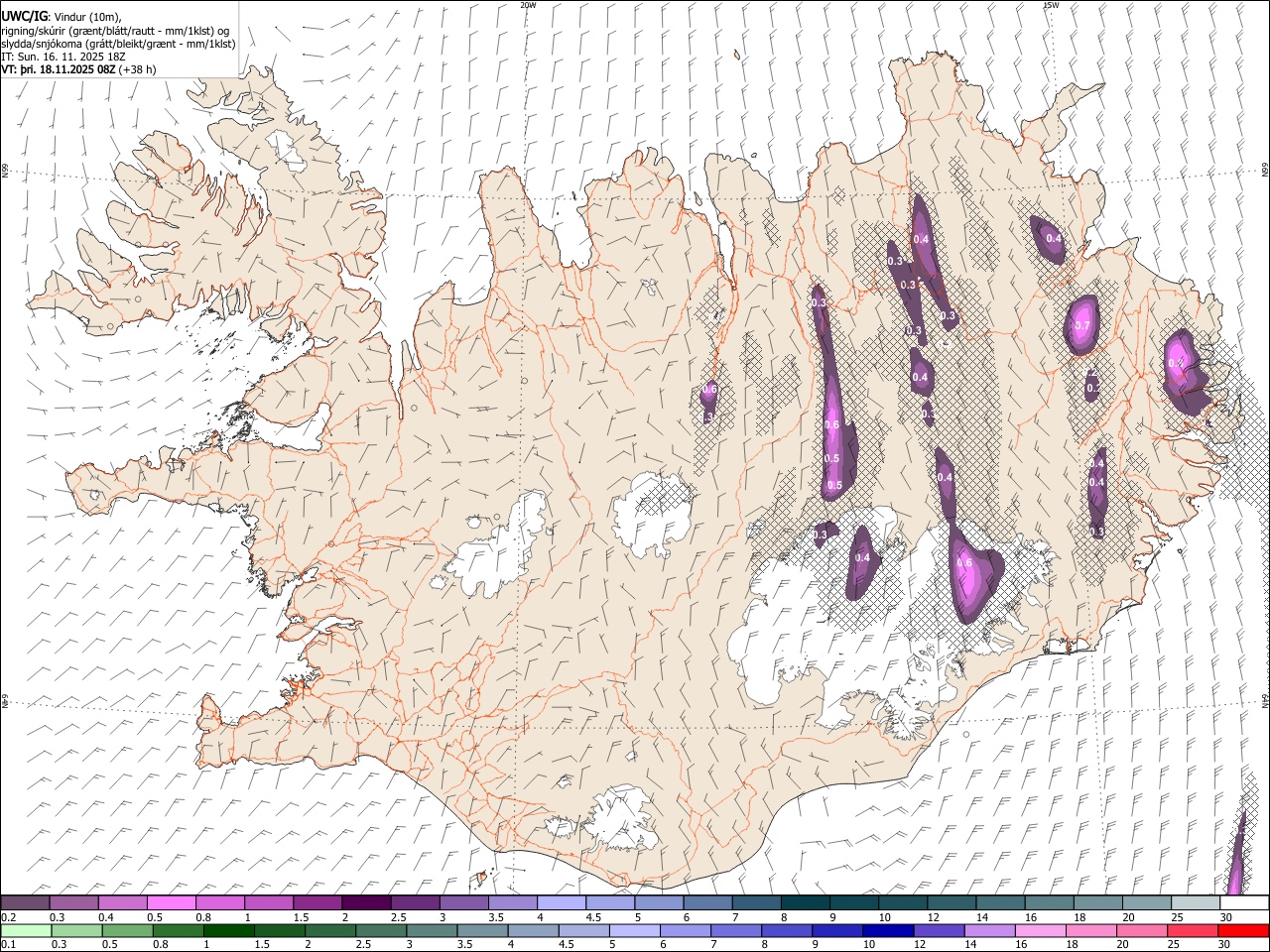Click the 12 swatch in the upper legend row

[951, 902]
